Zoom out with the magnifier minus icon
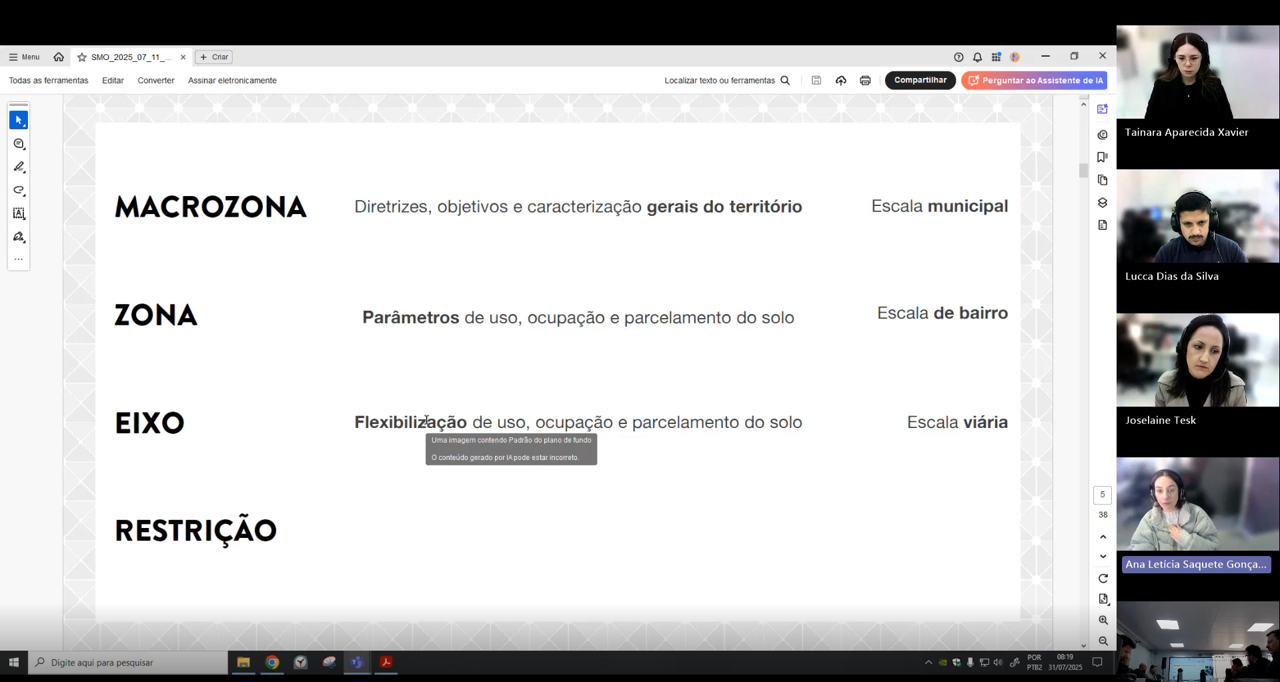 1103,641
